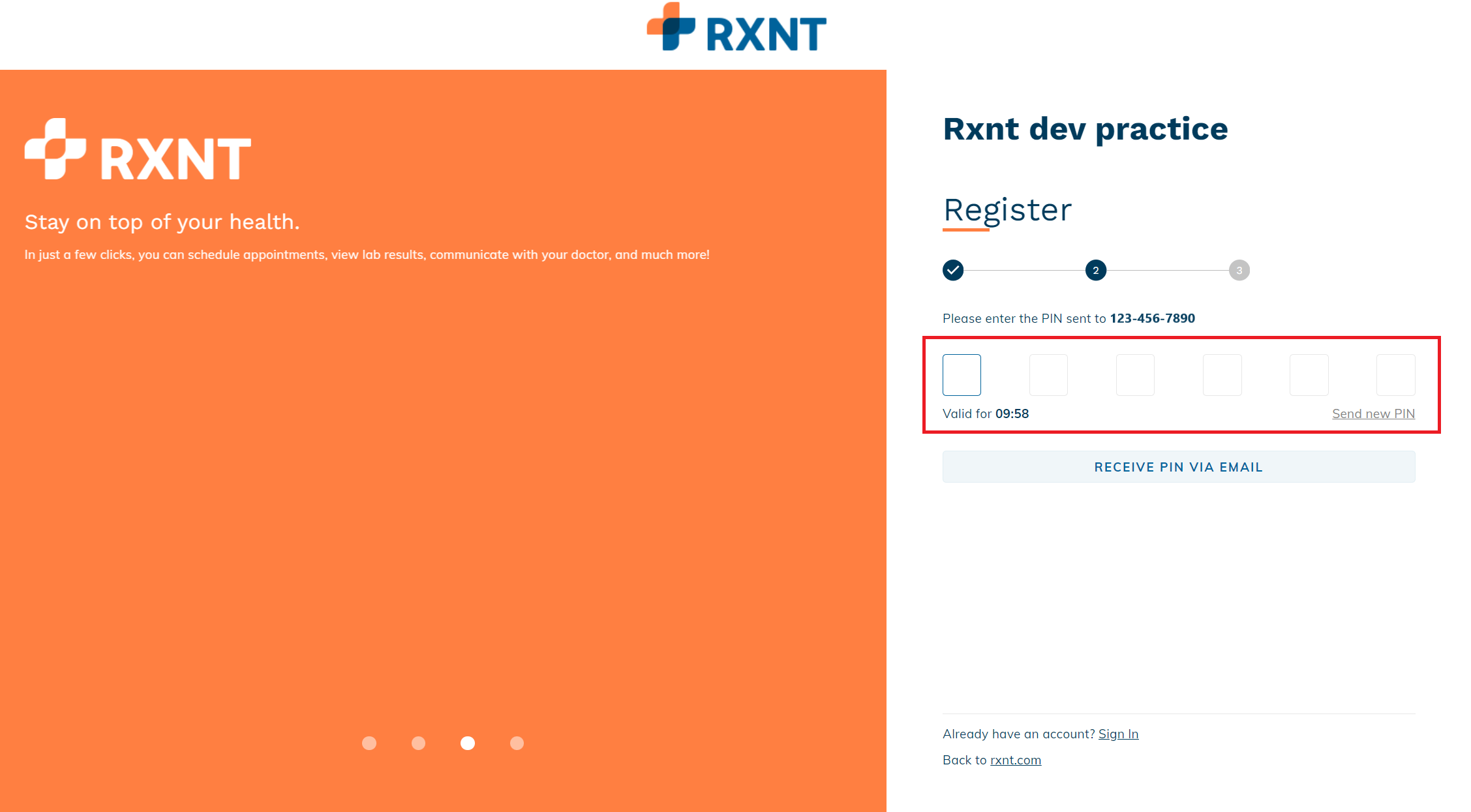Click the Send new PIN link
The height and width of the screenshot is (812, 1471).
(1373, 414)
